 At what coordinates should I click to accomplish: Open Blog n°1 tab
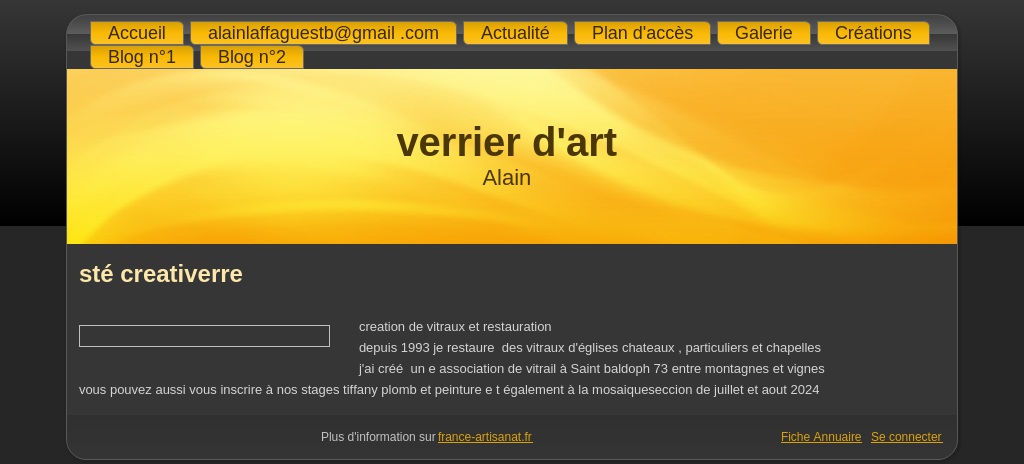[x=142, y=57]
